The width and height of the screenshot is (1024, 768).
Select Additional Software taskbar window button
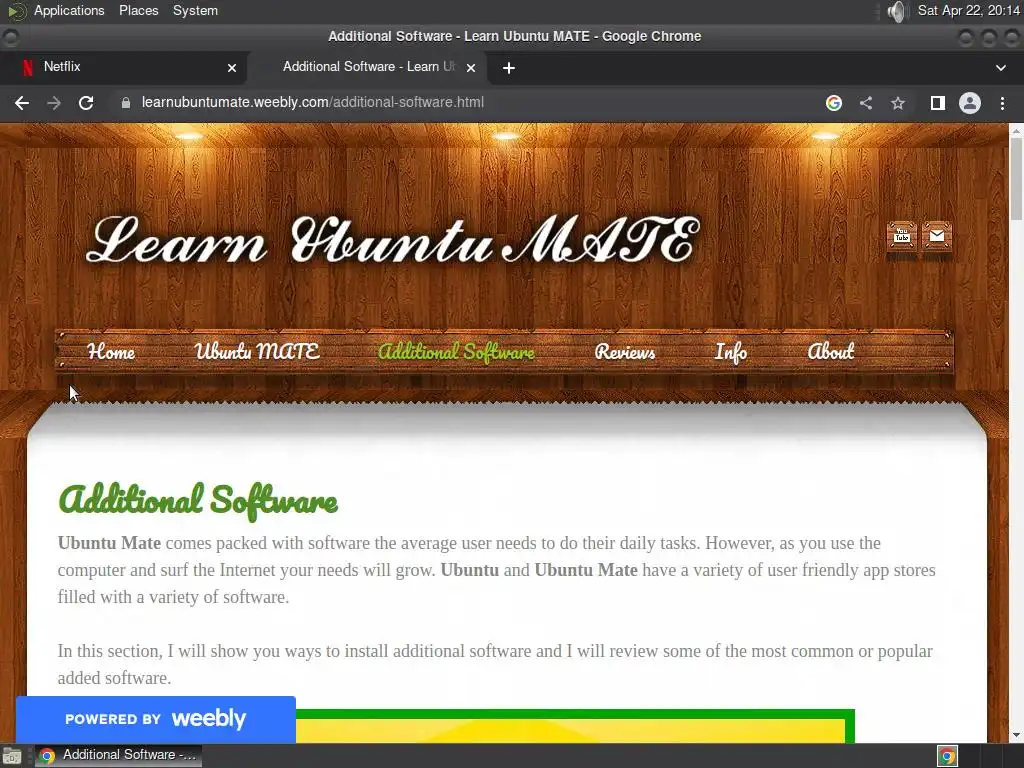pos(117,756)
